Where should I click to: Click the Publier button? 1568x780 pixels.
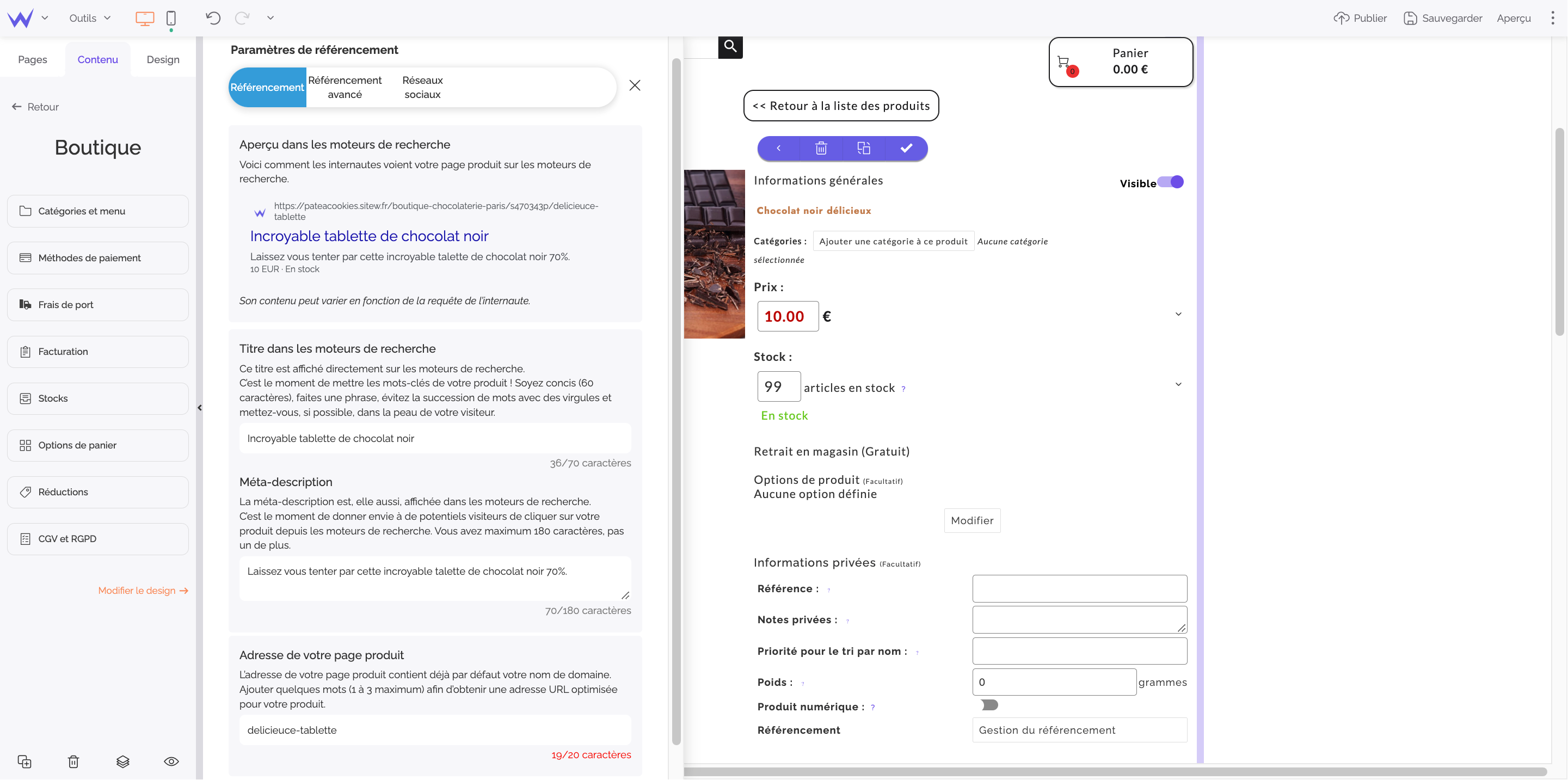pyautogui.click(x=1361, y=17)
